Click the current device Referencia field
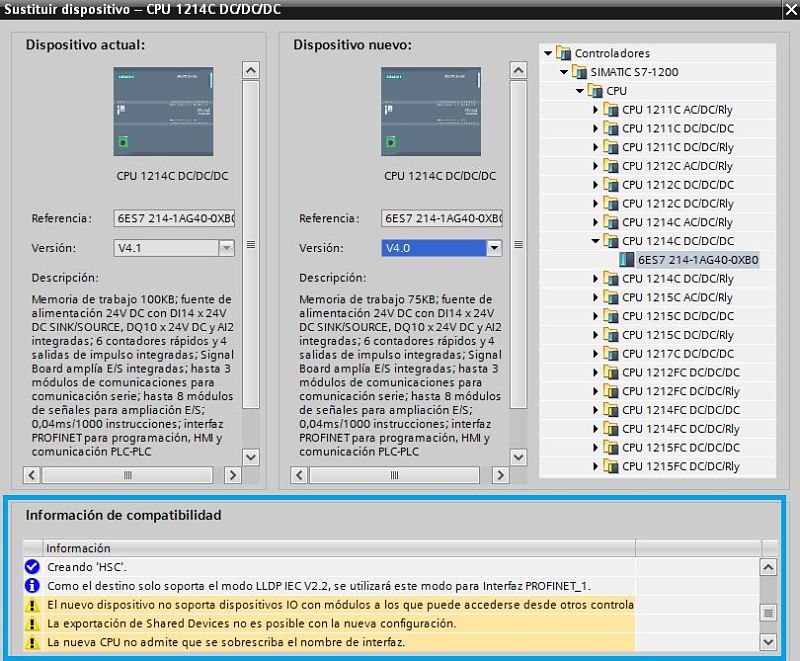 (174, 218)
